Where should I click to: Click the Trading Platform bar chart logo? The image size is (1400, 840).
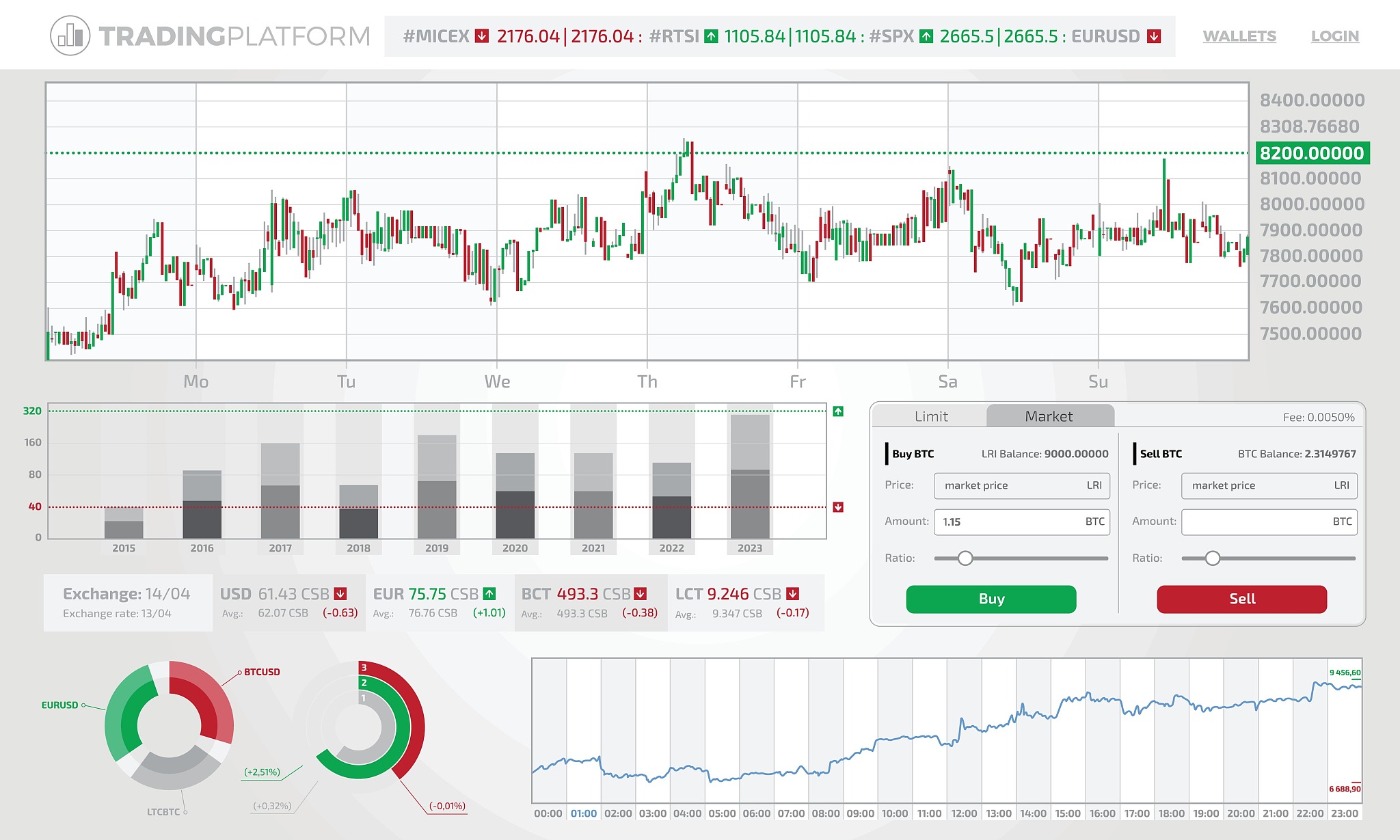pos(70,36)
